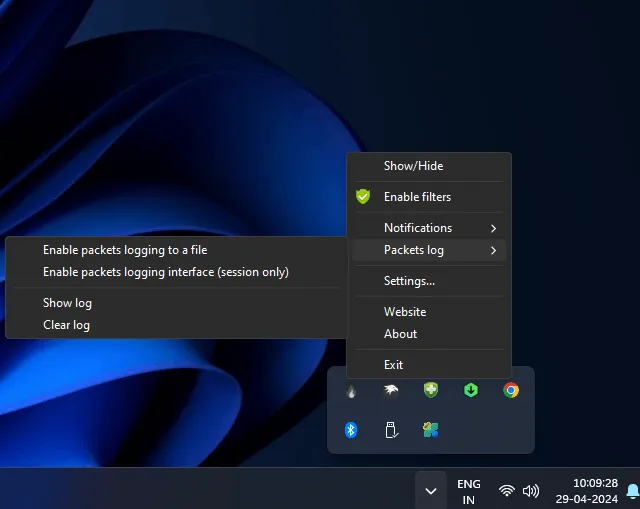Click the green download arrow tray icon
Viewport: 640px width, 509px height.
(471, 390)
